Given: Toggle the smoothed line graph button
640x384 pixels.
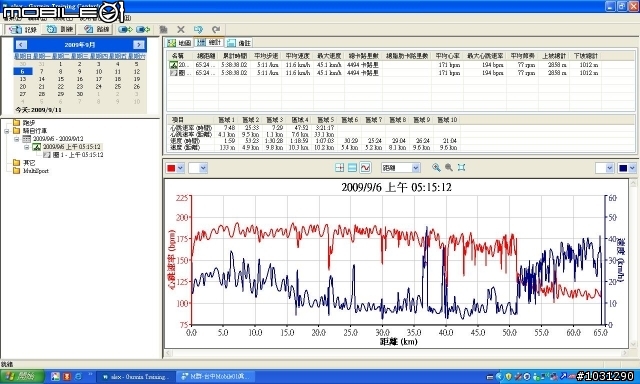Looking at the screenshot, I should tap(365, 168).
